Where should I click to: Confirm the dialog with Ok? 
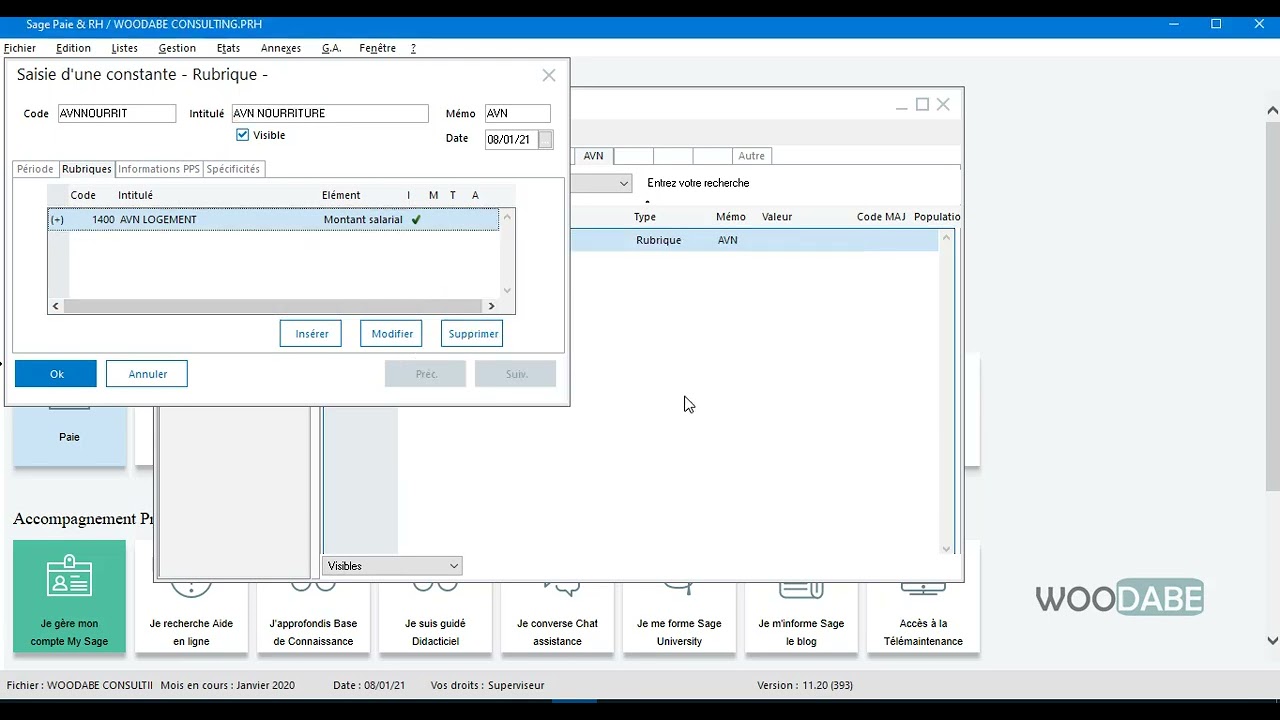tap(56, 374)
